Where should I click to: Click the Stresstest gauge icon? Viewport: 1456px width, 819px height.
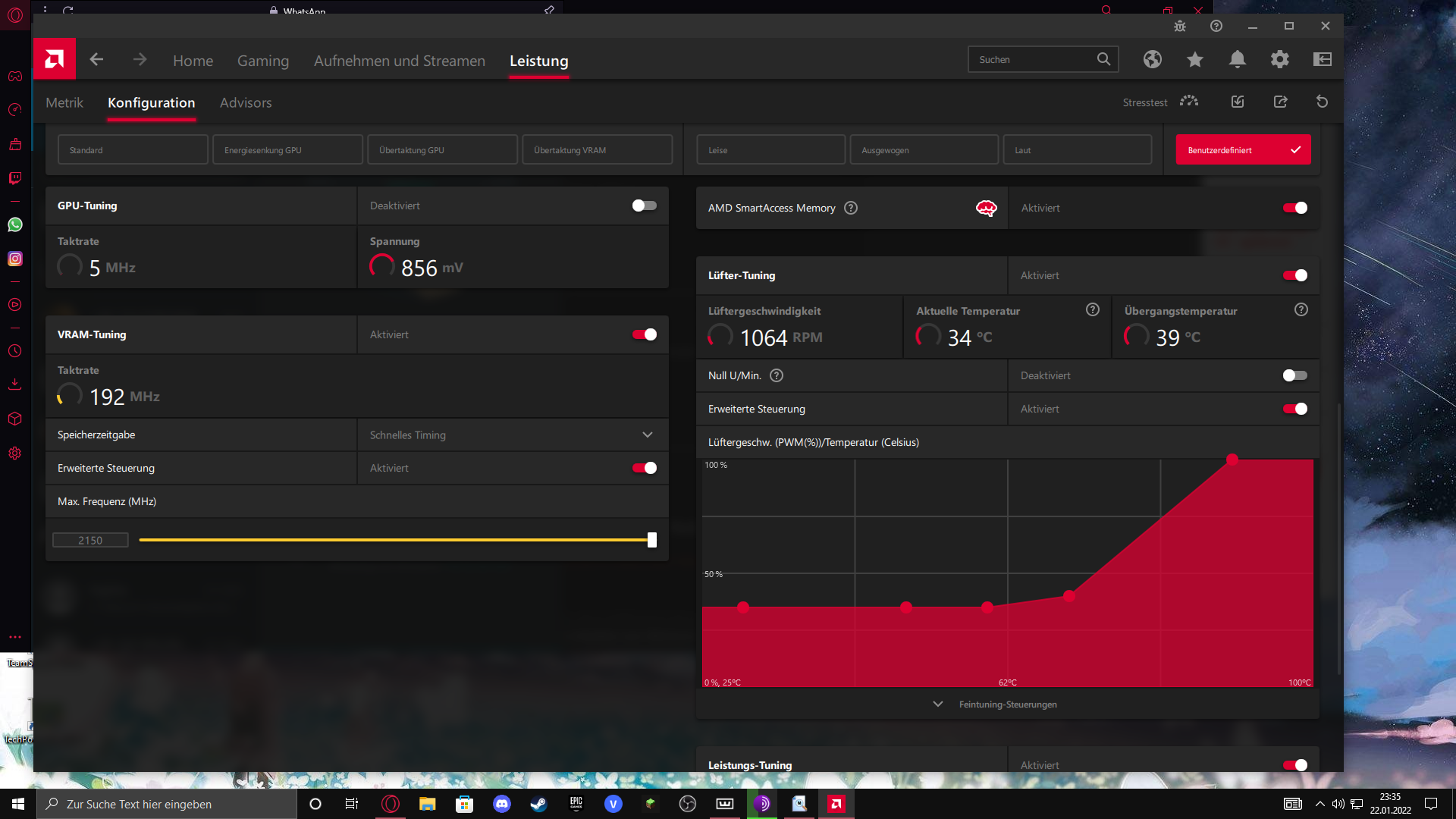click(x=1189, y=102)
